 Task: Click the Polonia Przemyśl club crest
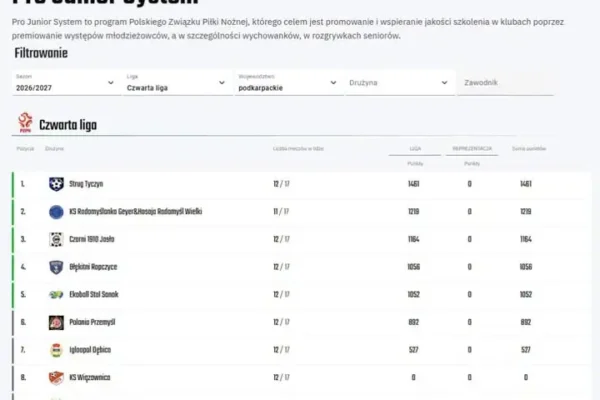click(x=56, y=322)
